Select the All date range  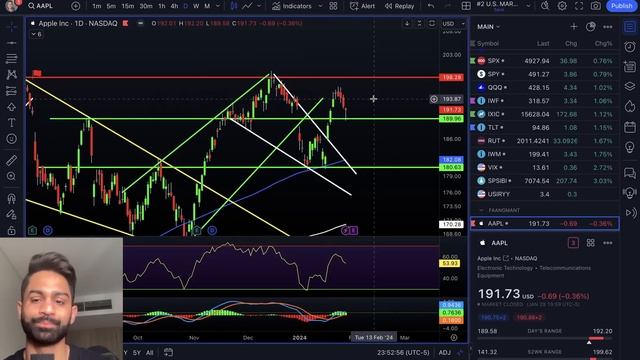(150, 353)
